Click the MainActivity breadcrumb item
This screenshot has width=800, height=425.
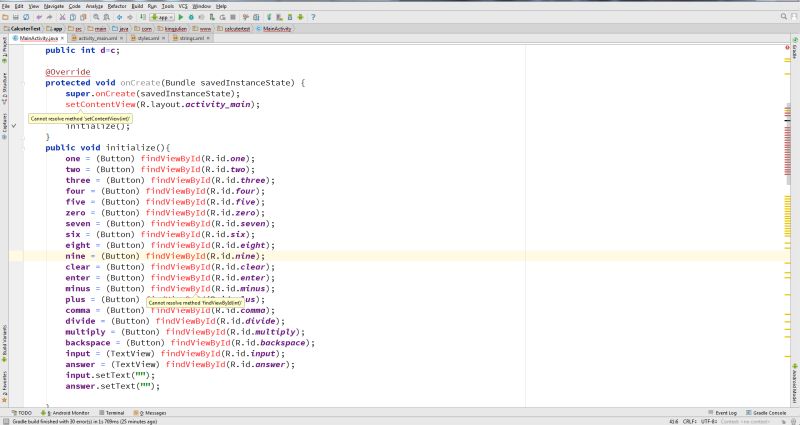point(273,29)
